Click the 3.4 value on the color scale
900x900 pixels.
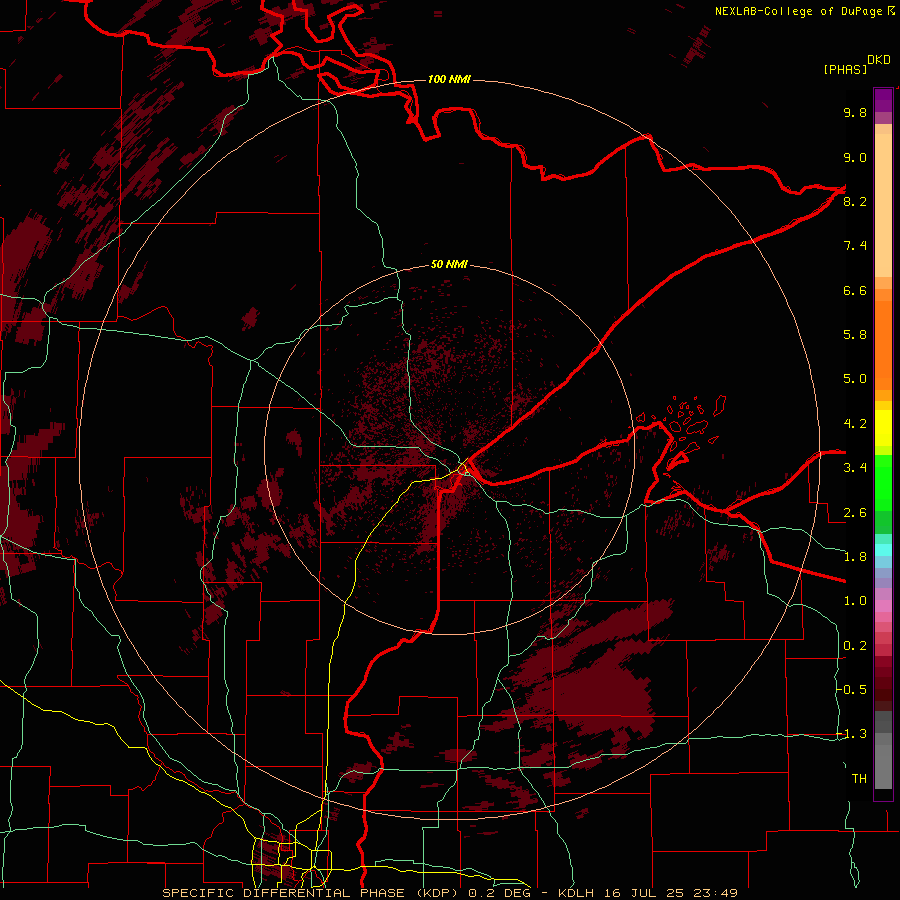[855, 468]
